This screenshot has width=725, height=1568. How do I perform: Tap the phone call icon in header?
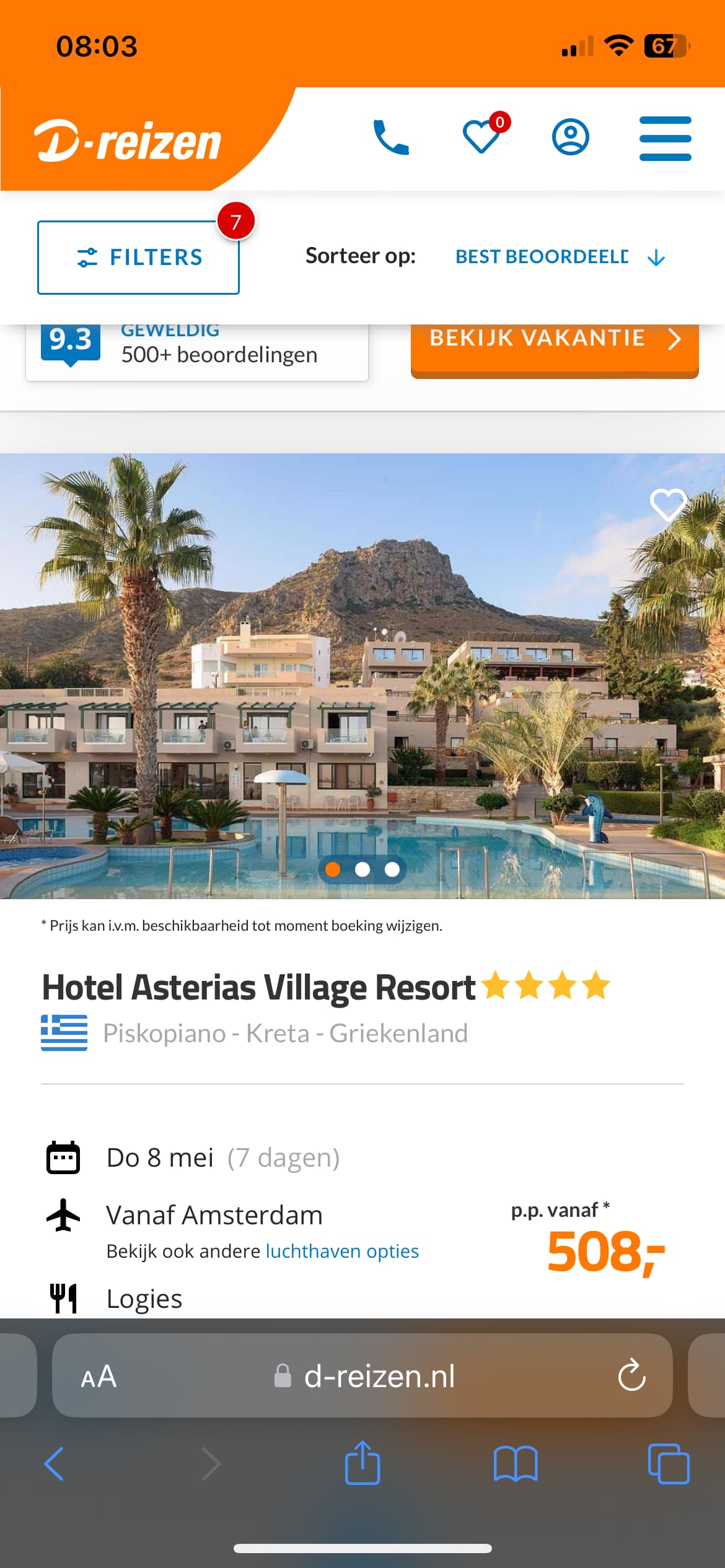tap(391, 137)
